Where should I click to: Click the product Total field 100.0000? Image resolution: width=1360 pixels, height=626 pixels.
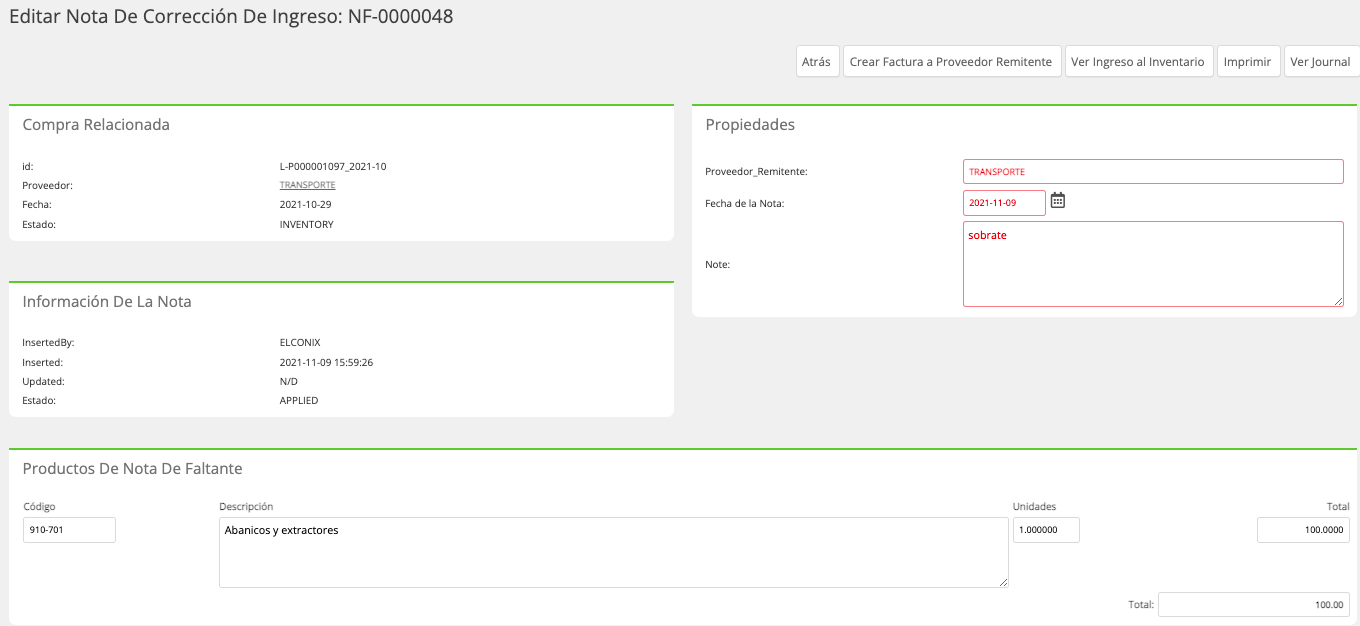pos(1303,530)
